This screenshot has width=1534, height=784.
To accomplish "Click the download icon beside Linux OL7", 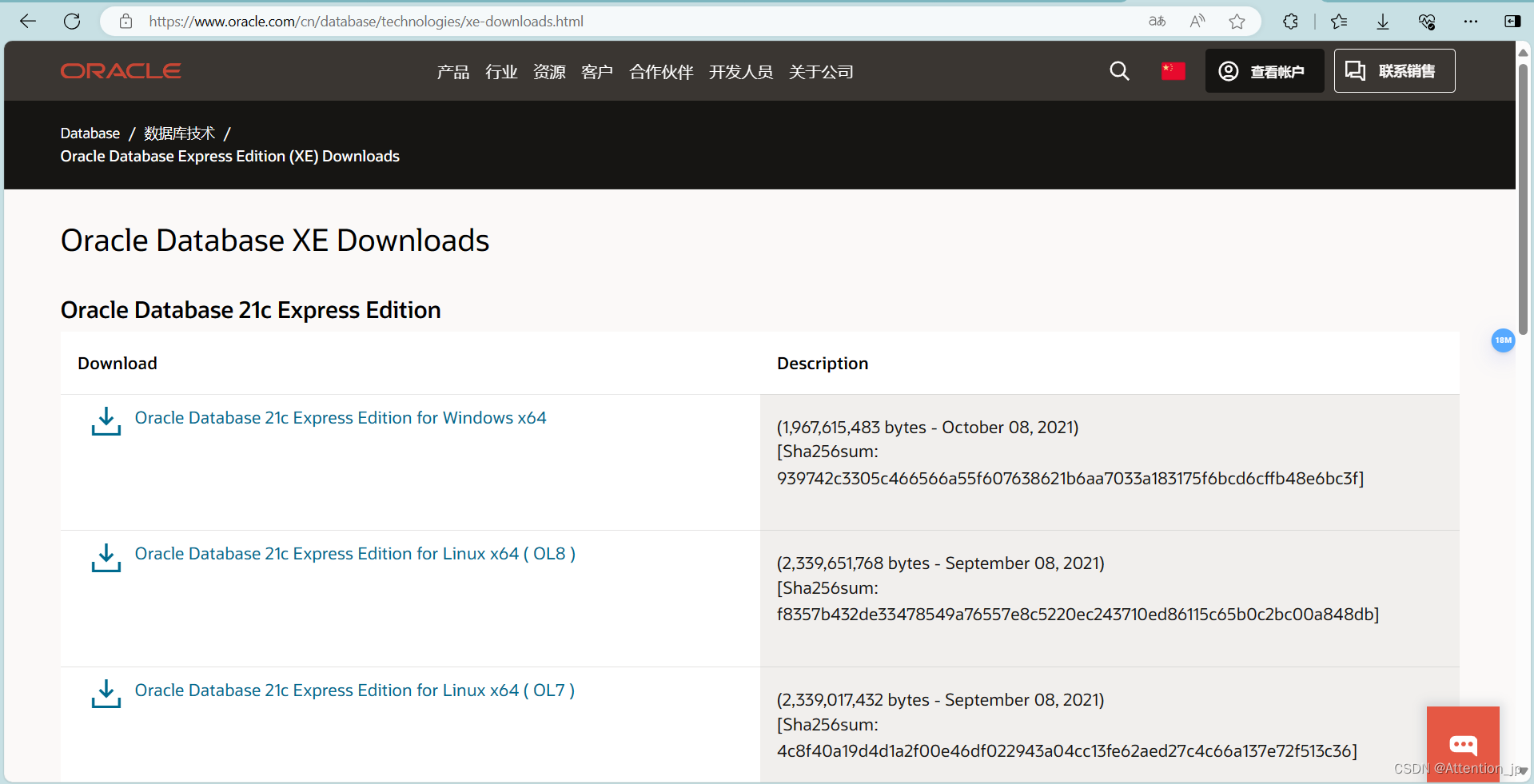I will click(106, 694).
